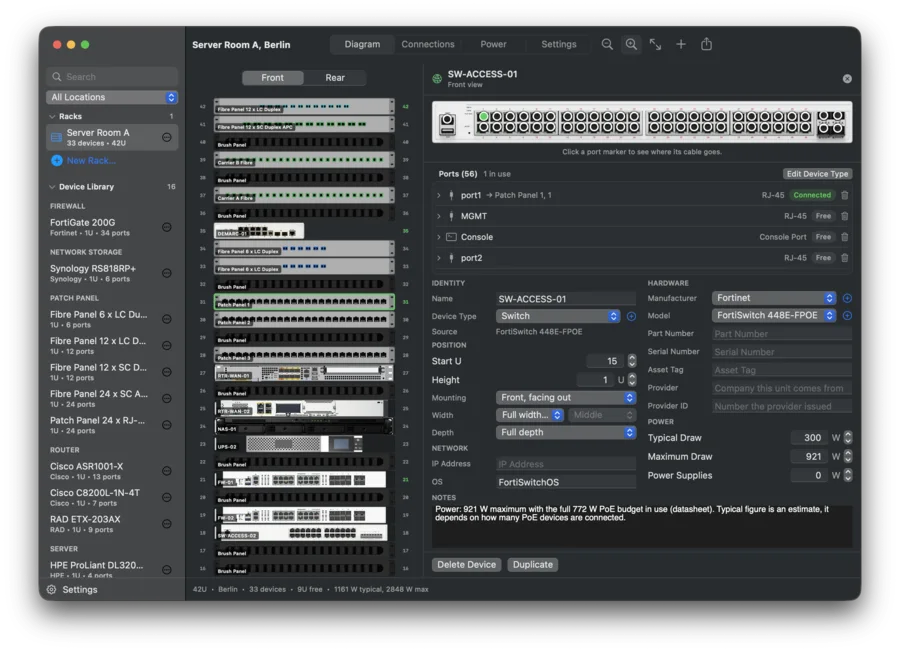Delete port1 using its trash icon

click(844, 195)
